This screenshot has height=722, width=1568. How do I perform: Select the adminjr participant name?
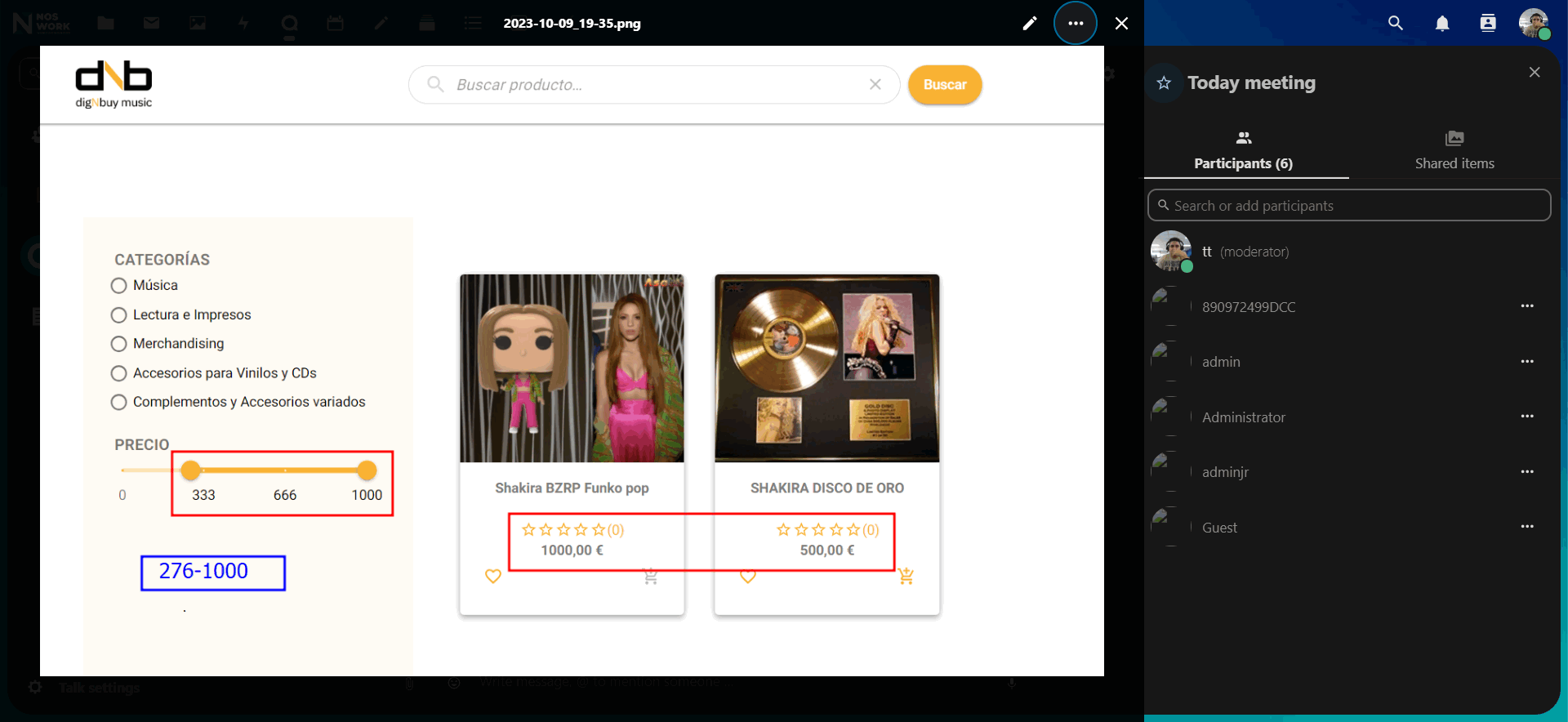pos(1225,472)
